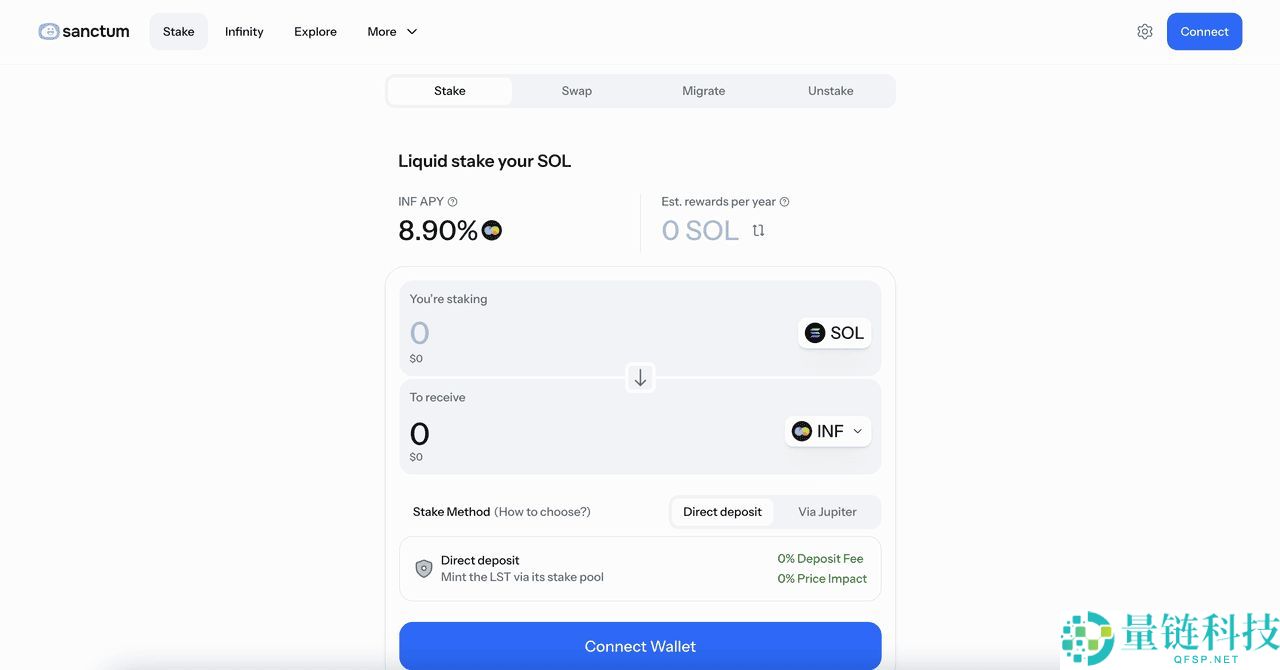Screen dimensions: 1280x670
Task: Click the INF APY info icon
Action: pos(453,202)
